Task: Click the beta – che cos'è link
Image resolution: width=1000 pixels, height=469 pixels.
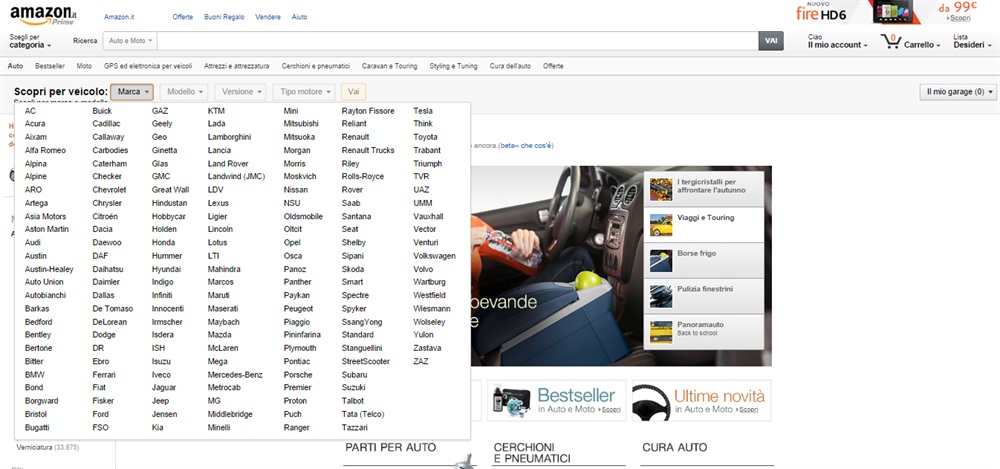Action: [x=526, y=146]
